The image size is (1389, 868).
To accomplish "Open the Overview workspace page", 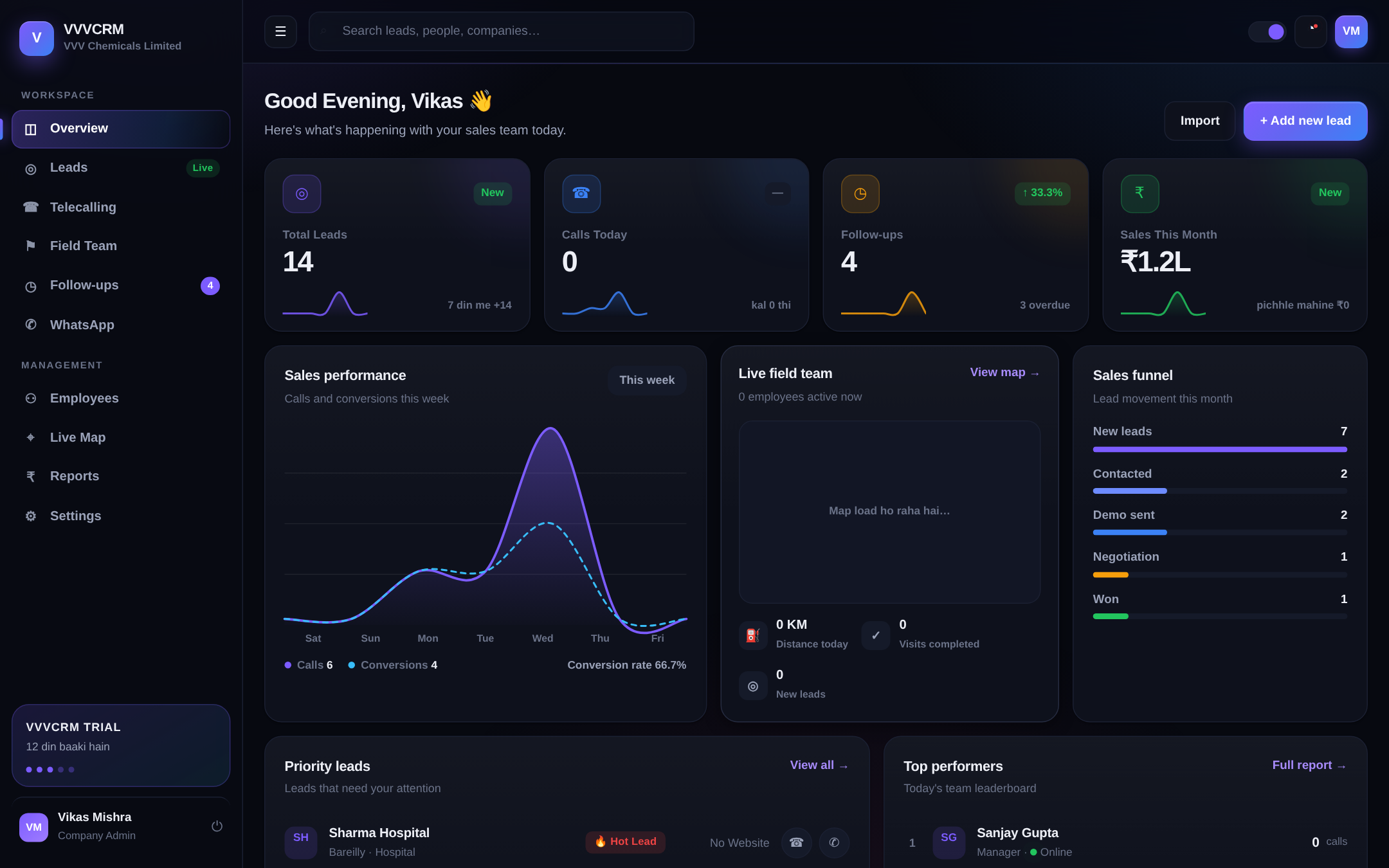I will pyautogui.click(x=121, y=129).
